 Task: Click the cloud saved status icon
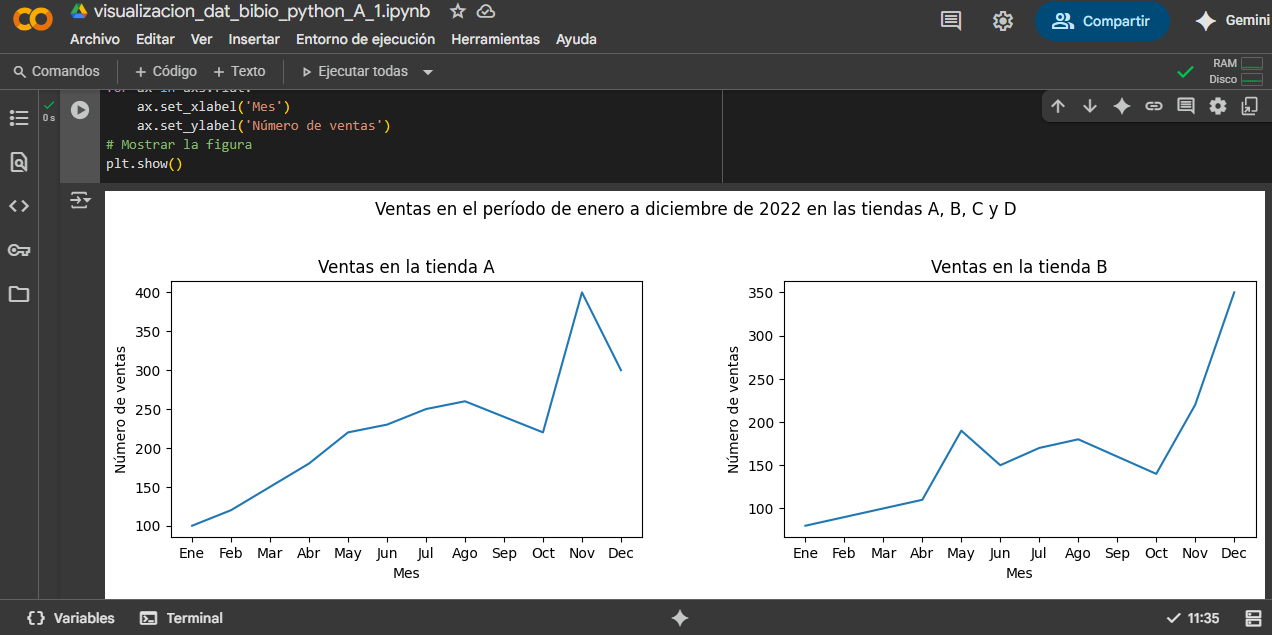tap(486, 12)
